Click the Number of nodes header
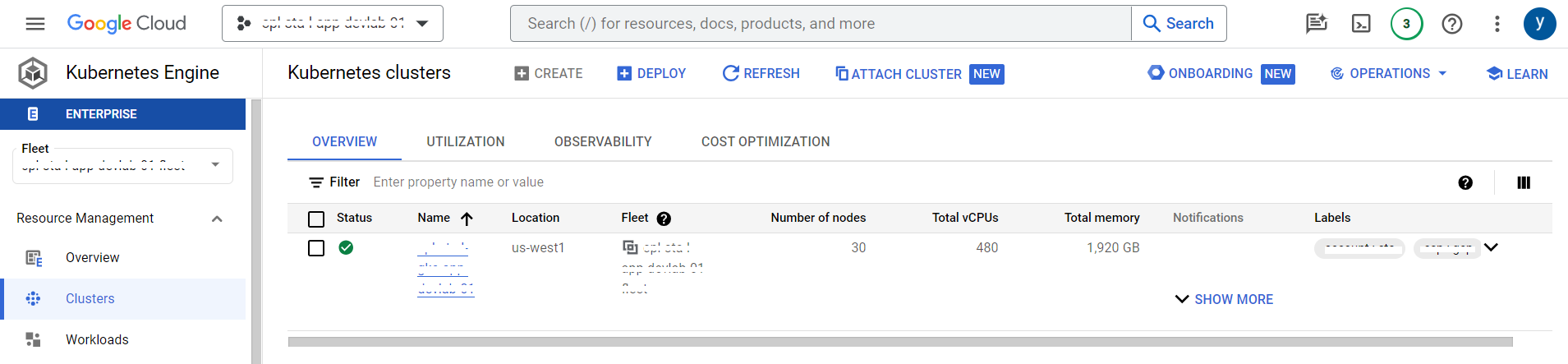This screenshot has width=1568, height=364. tap(818, 218)
